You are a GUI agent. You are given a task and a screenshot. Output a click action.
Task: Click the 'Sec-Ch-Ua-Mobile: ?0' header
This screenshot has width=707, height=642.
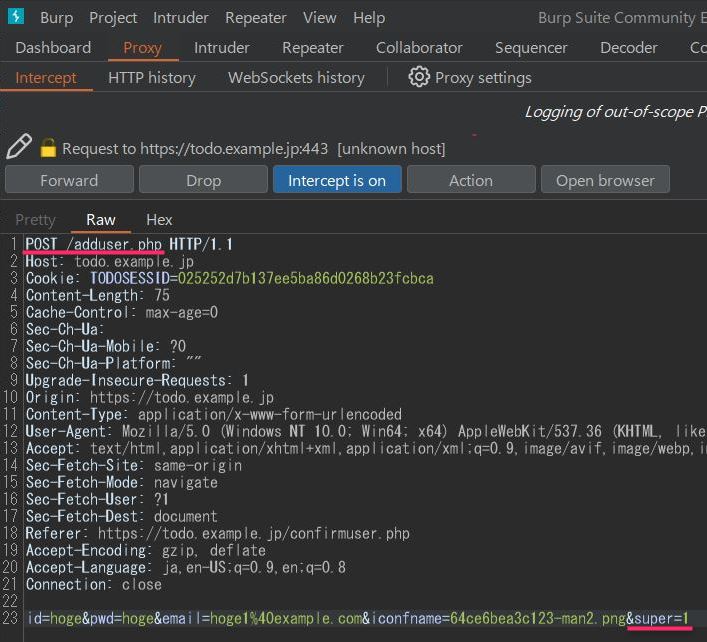click(x=106, y=346)
